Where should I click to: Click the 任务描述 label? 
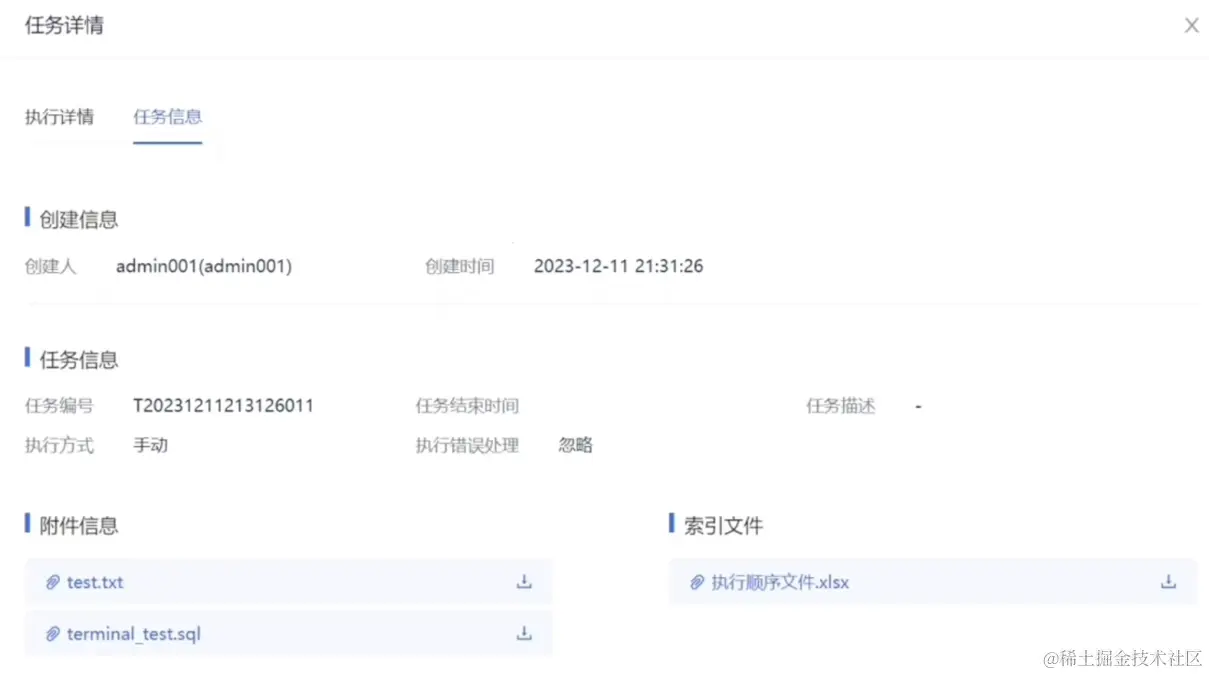point(841,406)
